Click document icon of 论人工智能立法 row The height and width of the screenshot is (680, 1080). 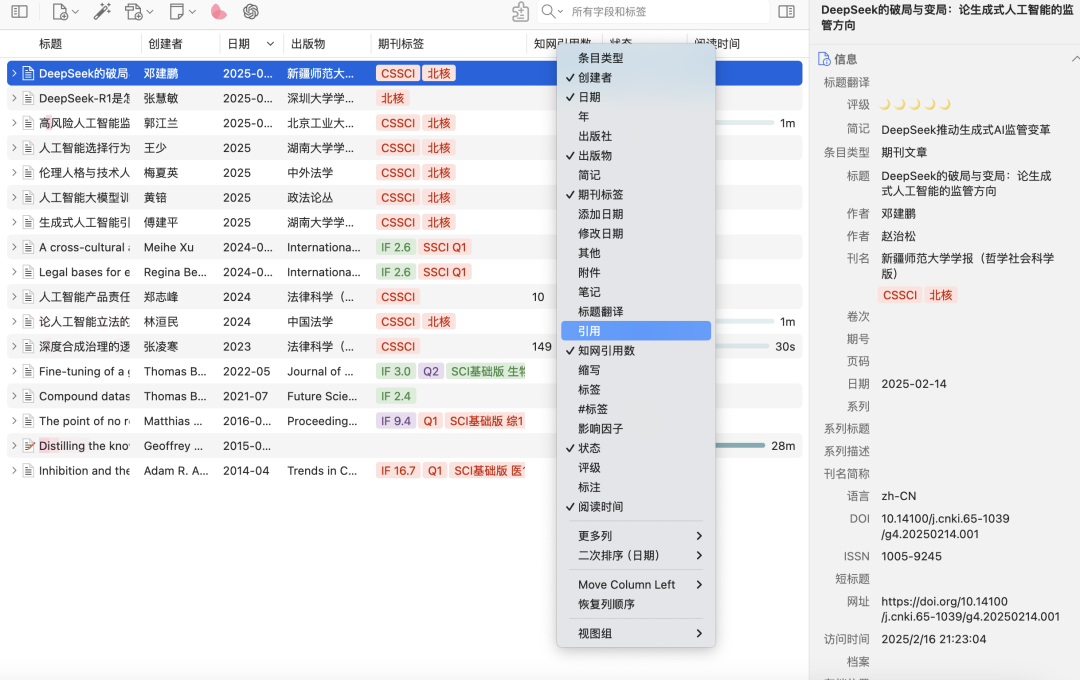click(28, 322)
